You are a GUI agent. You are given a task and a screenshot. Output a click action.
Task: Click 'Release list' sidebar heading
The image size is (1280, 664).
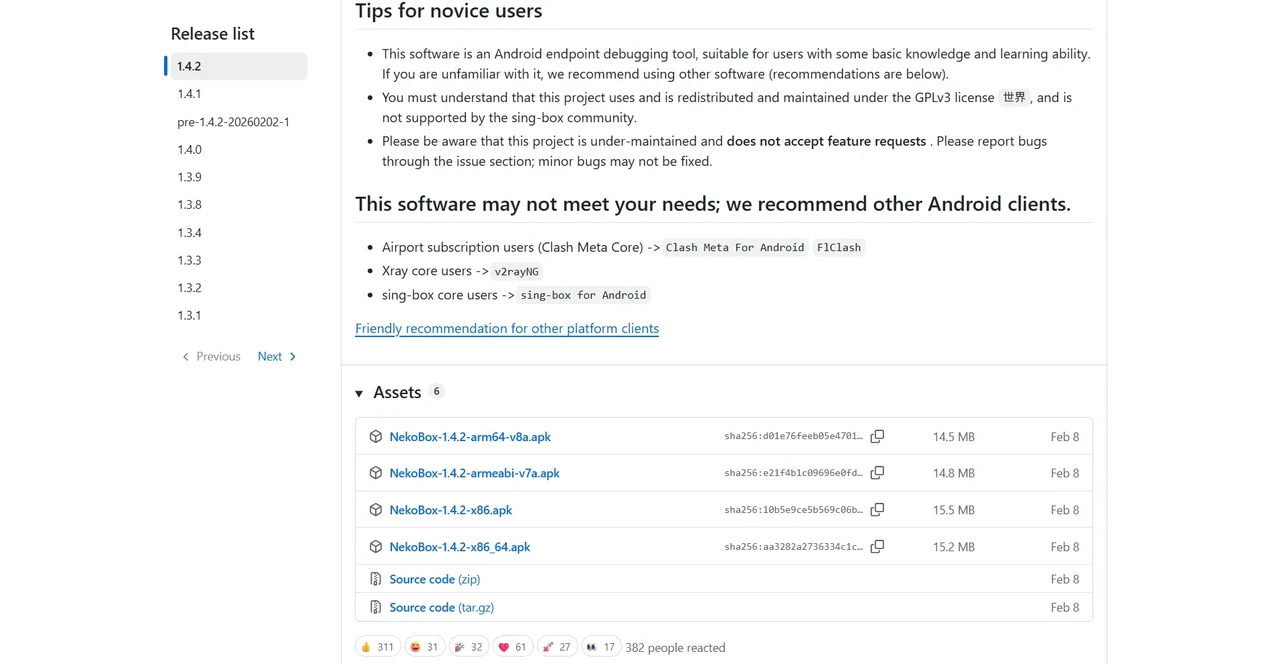[213, 34]
